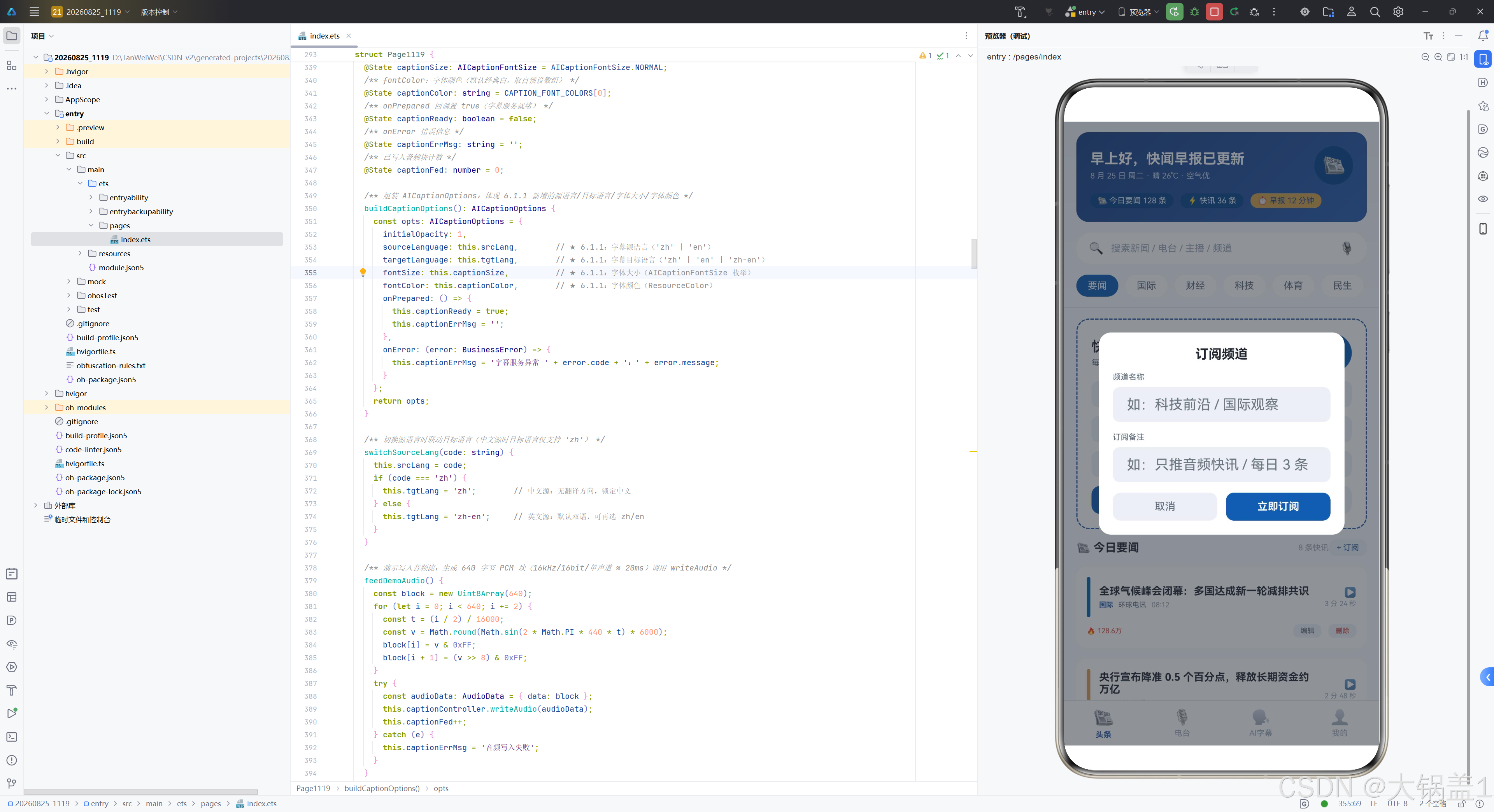Expand the 外部库 node
This screenshot has width=1494, height=812.
[x=35, y=506]
